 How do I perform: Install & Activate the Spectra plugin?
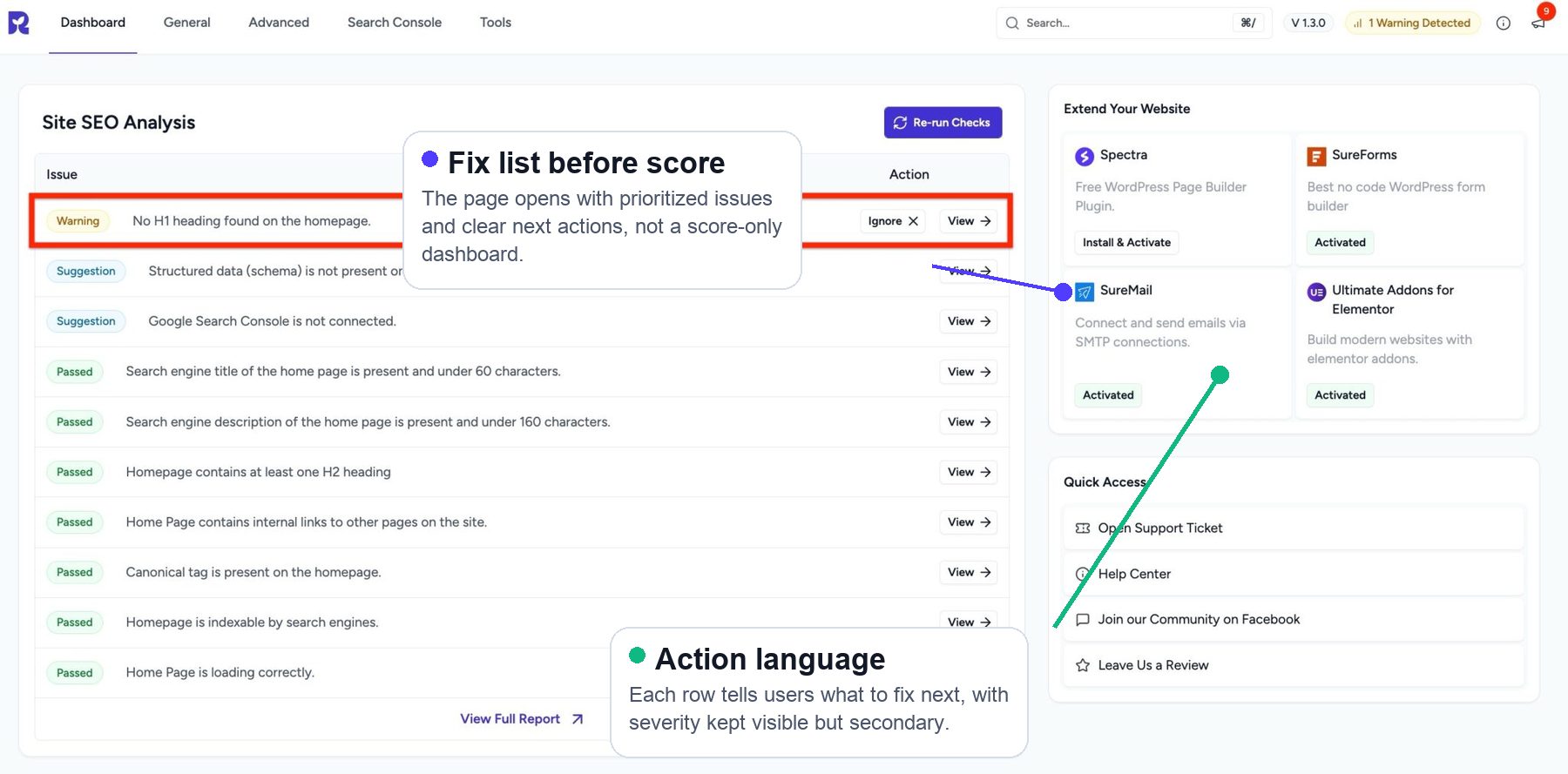(x=1126, y=243)
